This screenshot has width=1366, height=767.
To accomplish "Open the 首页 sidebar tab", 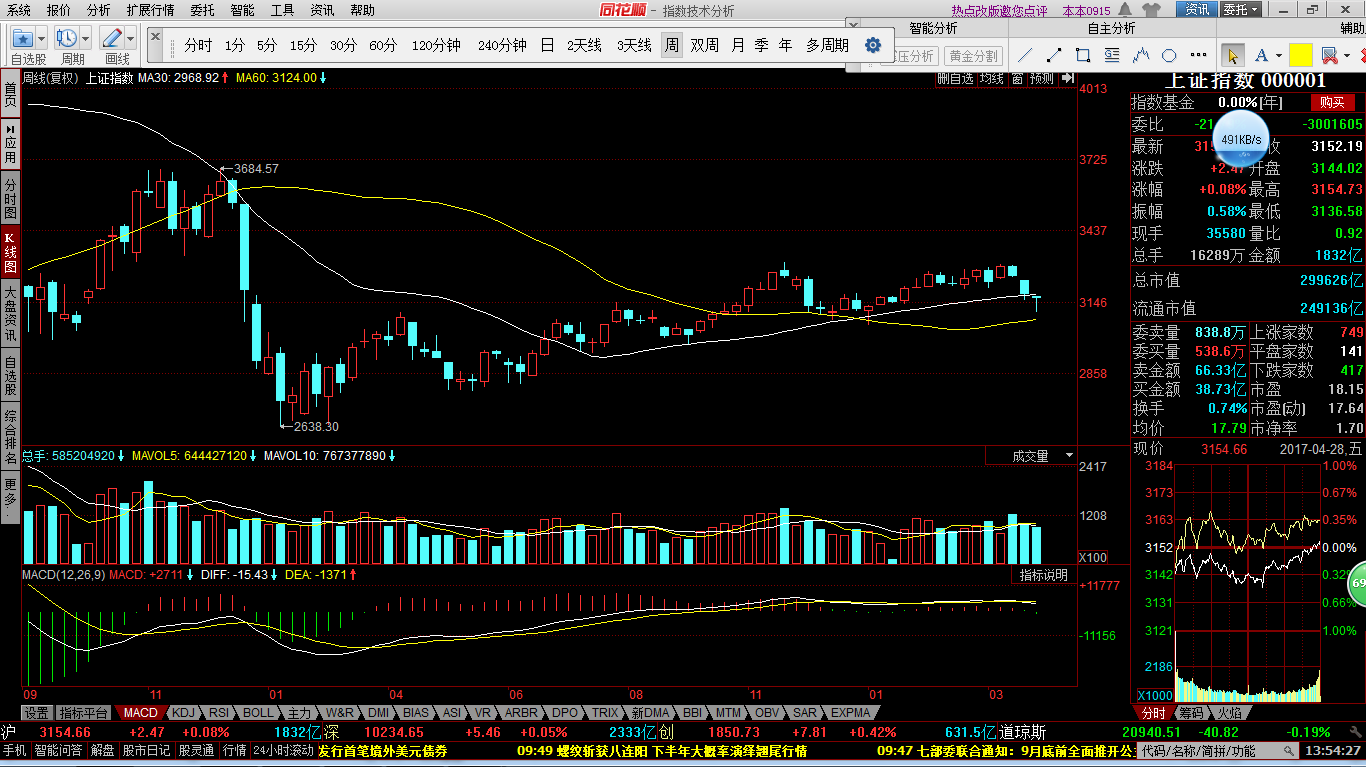I will click(10, 95).
